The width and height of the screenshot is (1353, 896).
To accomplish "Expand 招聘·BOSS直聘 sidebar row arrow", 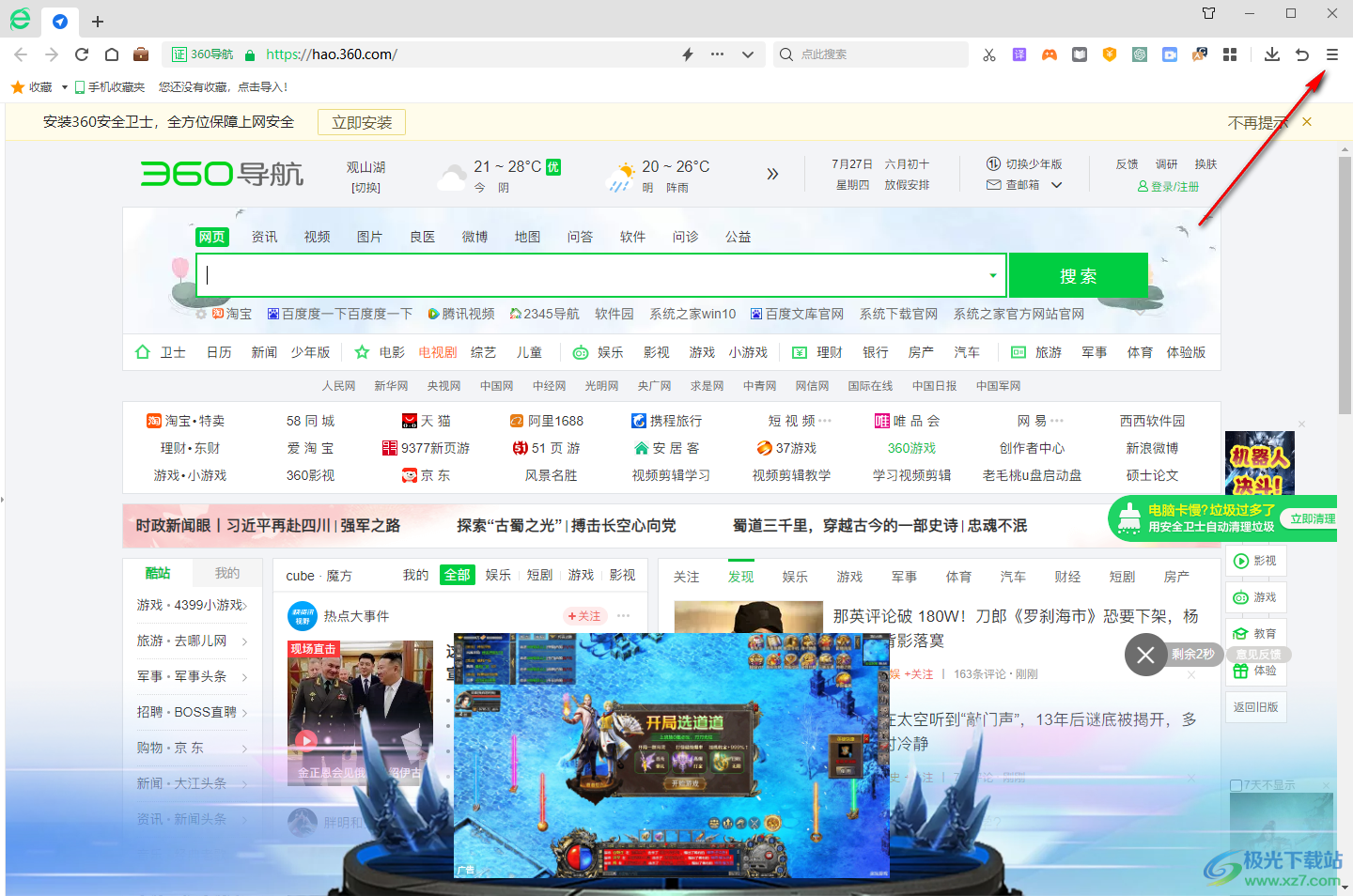I will click(x=244, y=713).
